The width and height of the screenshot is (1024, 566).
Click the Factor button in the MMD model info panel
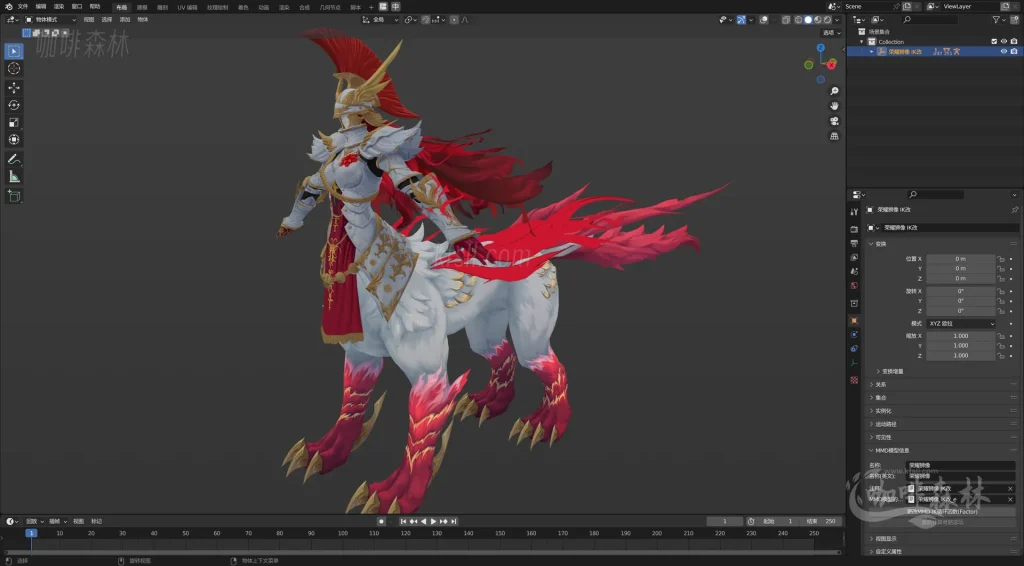pyautogui.click(x=942, y=512)
